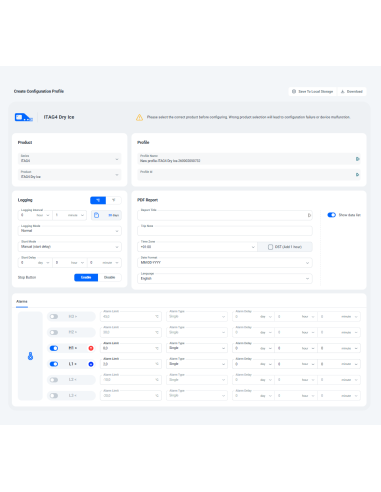The width and height of the screenshot is (381, 492).
Task: Open the Start Delay hour dropdown
Action: [x=70, y=263]
